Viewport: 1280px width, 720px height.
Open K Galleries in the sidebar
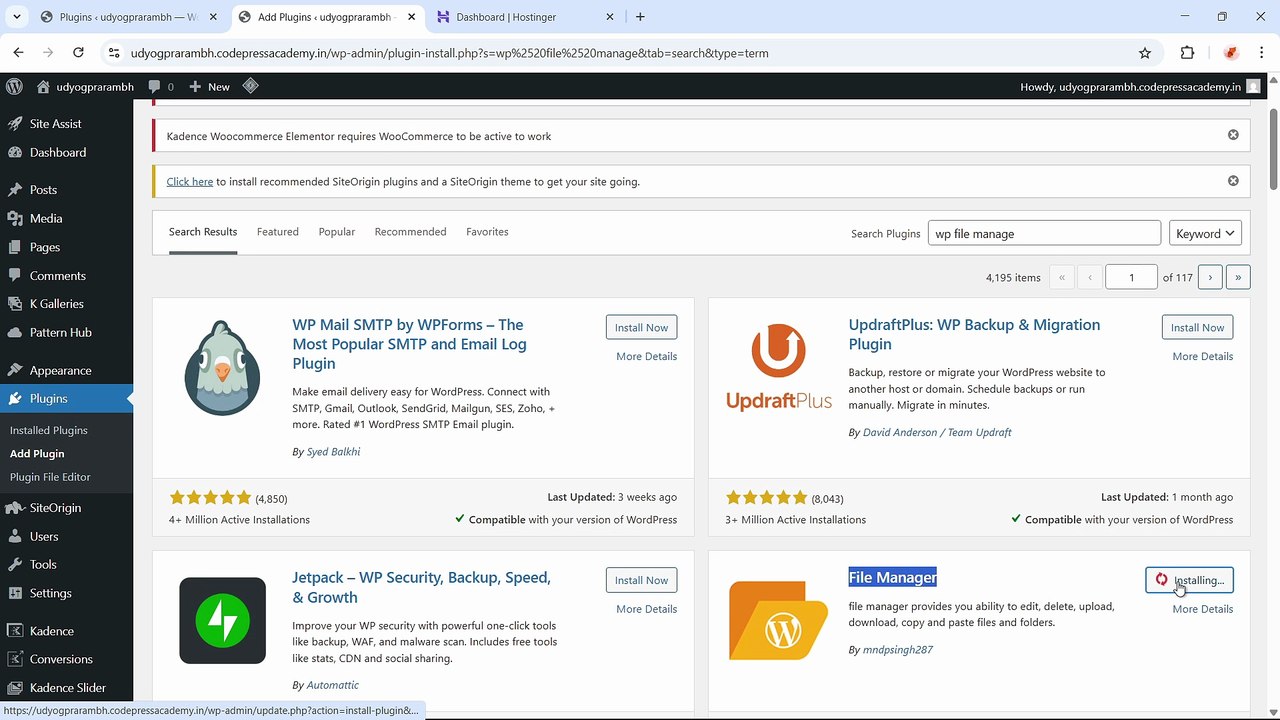pos(57,304)
